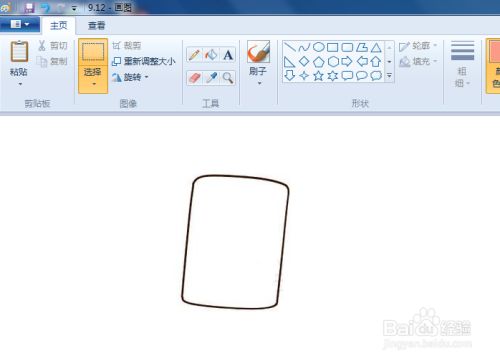Image resolution: width=500 pixels, height=361 pixels.
Task: Pick the Pentagon shape
Action: (x=319, y=62)
